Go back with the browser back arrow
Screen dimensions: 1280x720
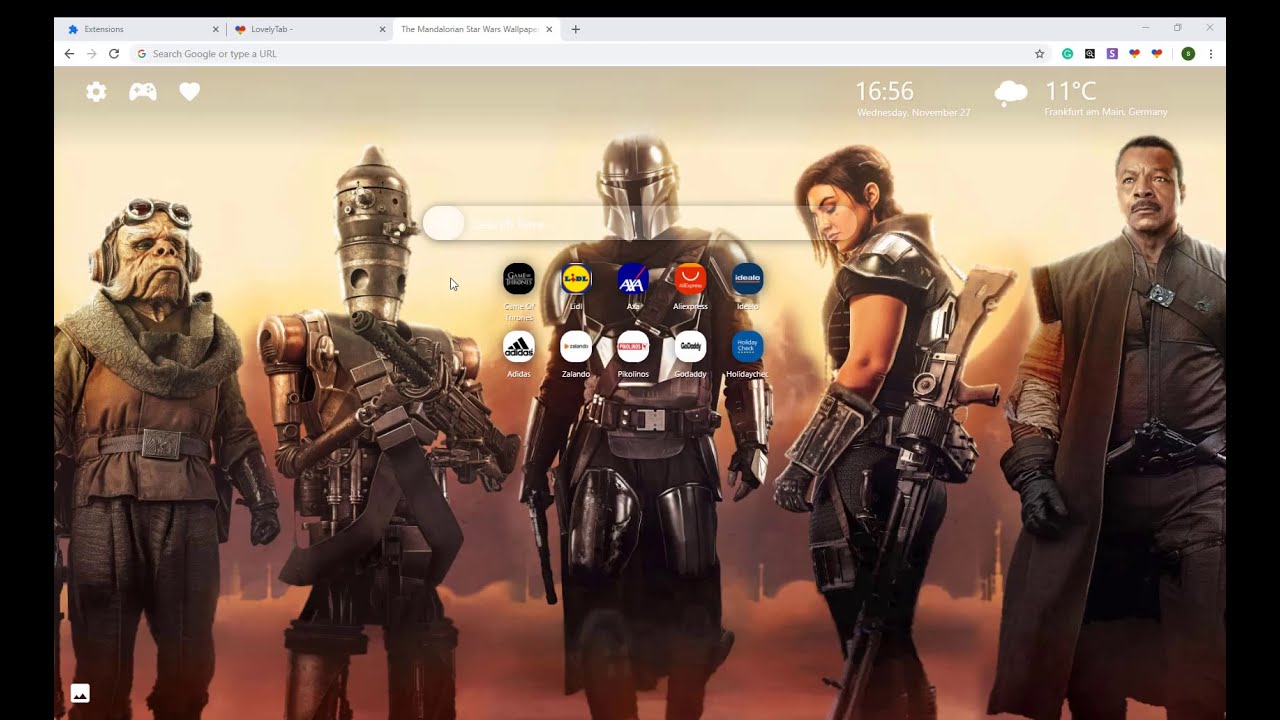pos(69,54)
